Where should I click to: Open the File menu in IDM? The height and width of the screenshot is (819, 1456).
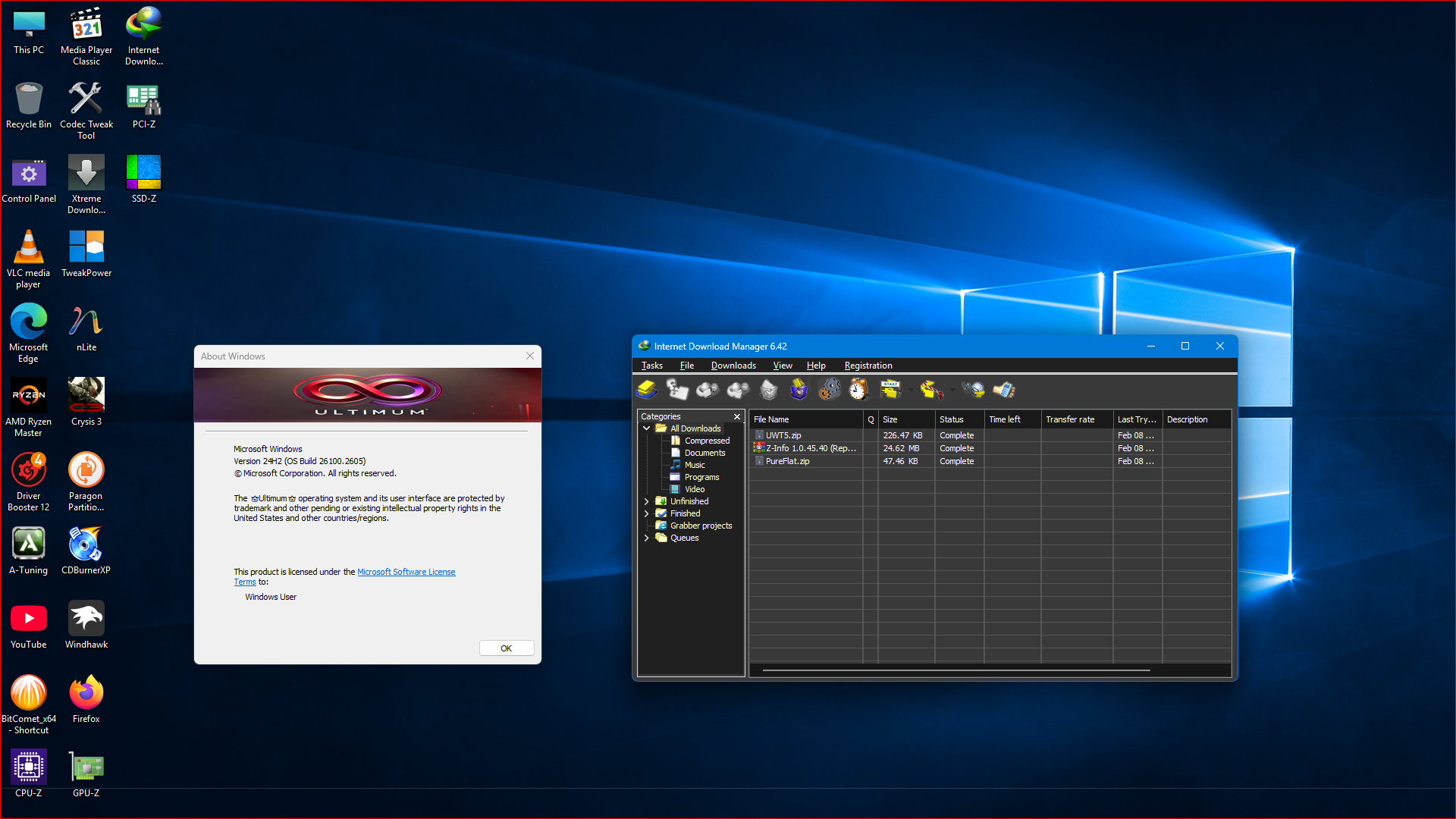tap(687, 366)
